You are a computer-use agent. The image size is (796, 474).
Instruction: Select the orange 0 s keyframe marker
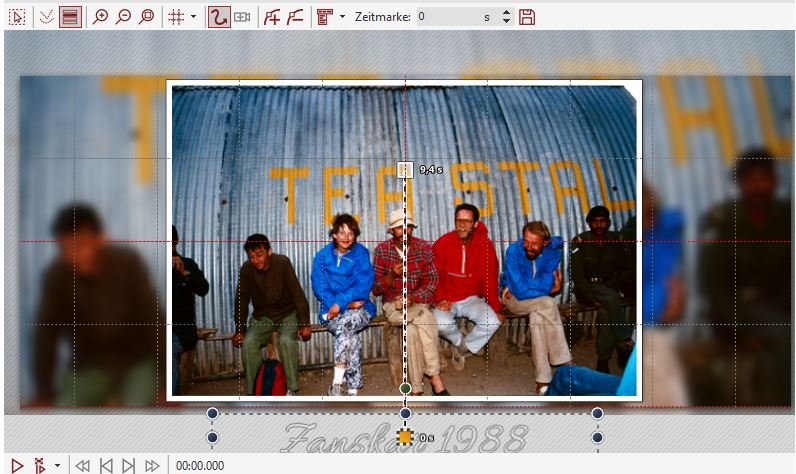(405, 437)
